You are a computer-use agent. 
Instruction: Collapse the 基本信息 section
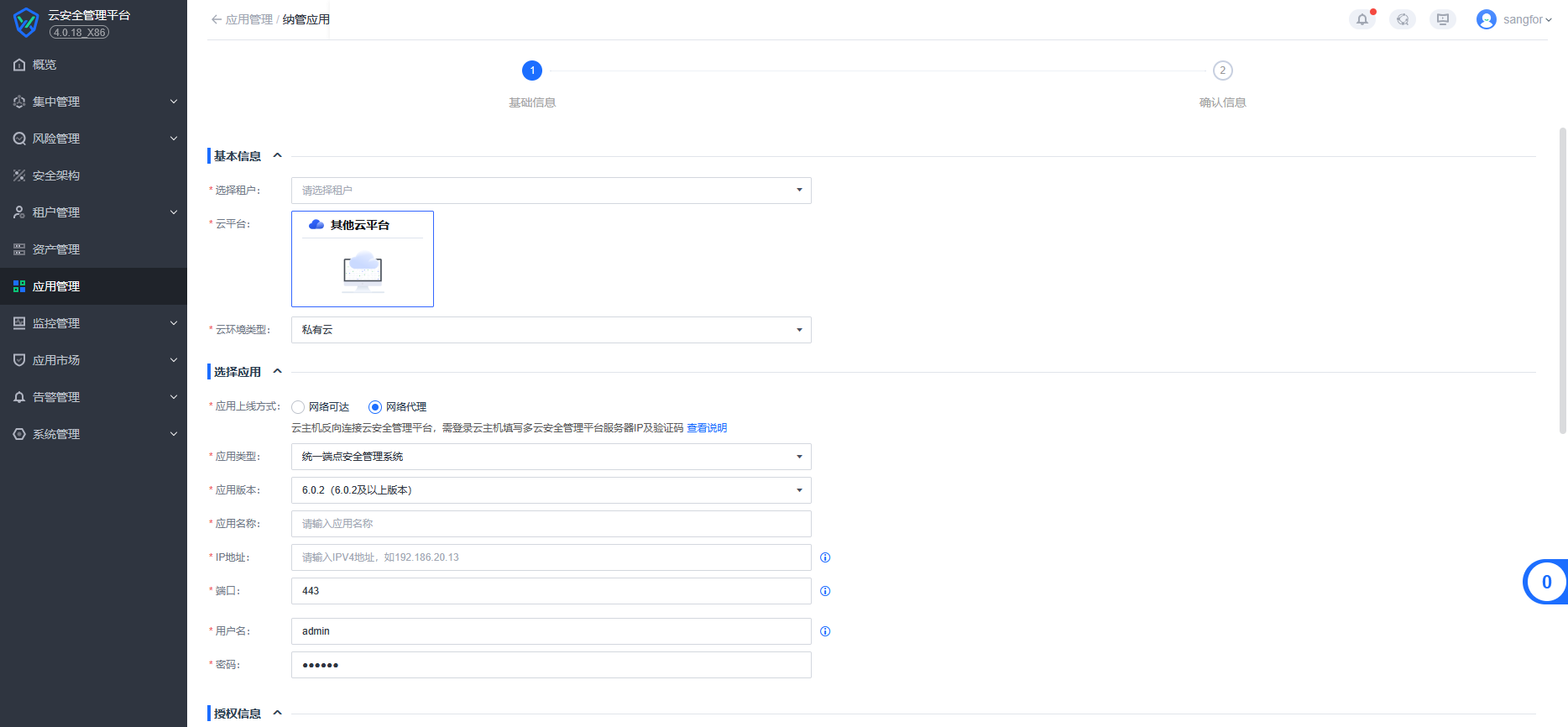(x=277, y=156)
